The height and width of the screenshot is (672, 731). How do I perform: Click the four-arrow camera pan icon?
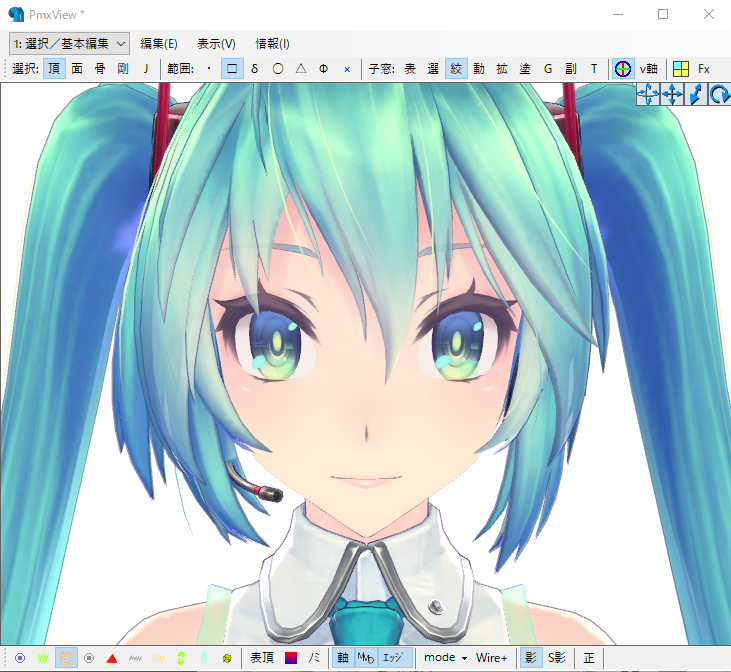click(672, 94)
